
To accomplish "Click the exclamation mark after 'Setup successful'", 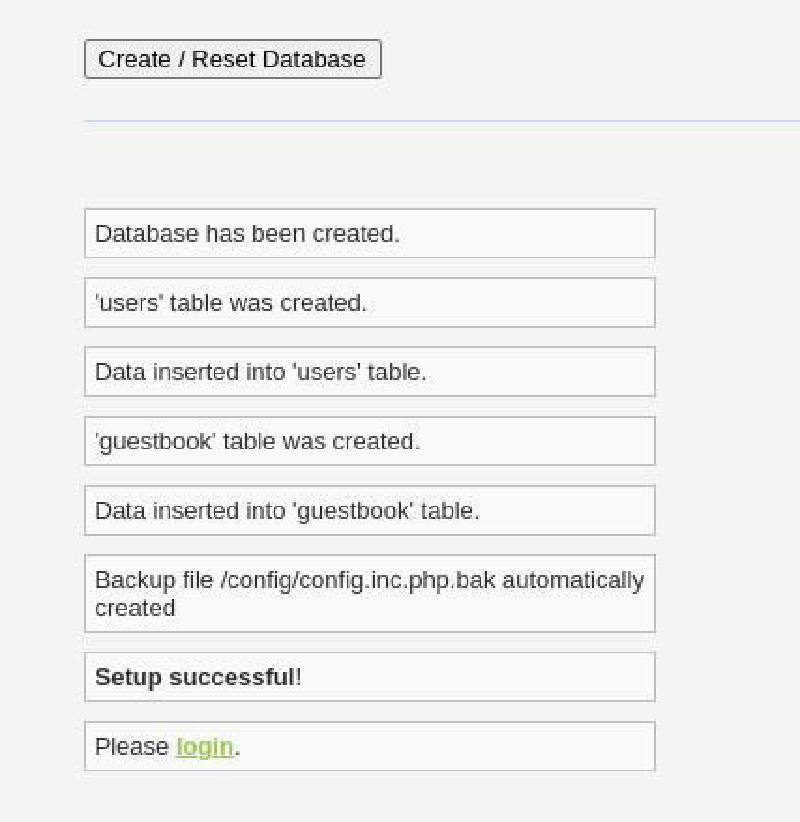I will coord(298,677).
